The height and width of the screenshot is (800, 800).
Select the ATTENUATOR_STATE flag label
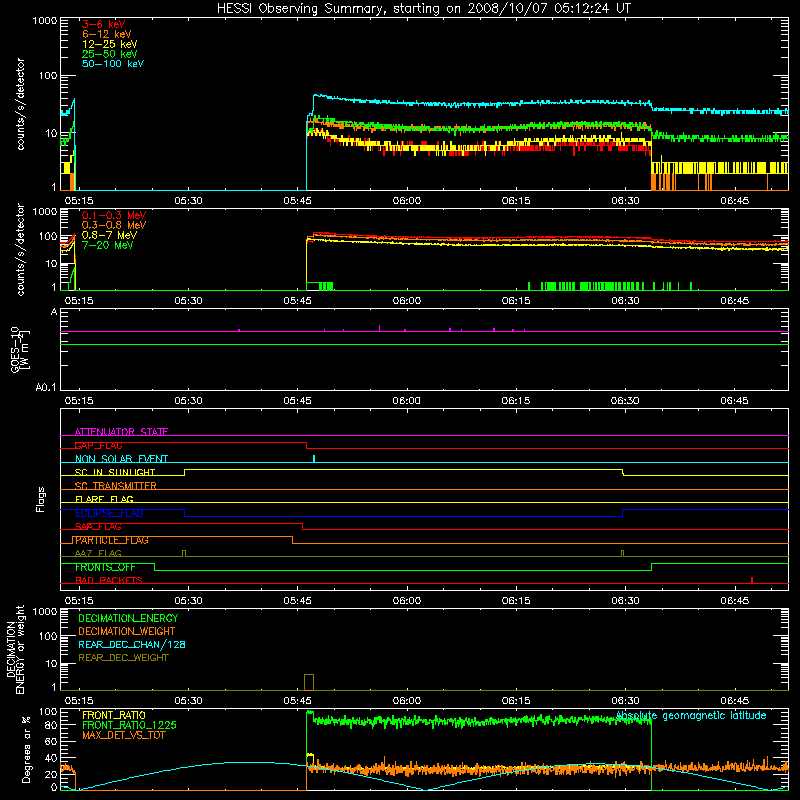click(121, 432)
